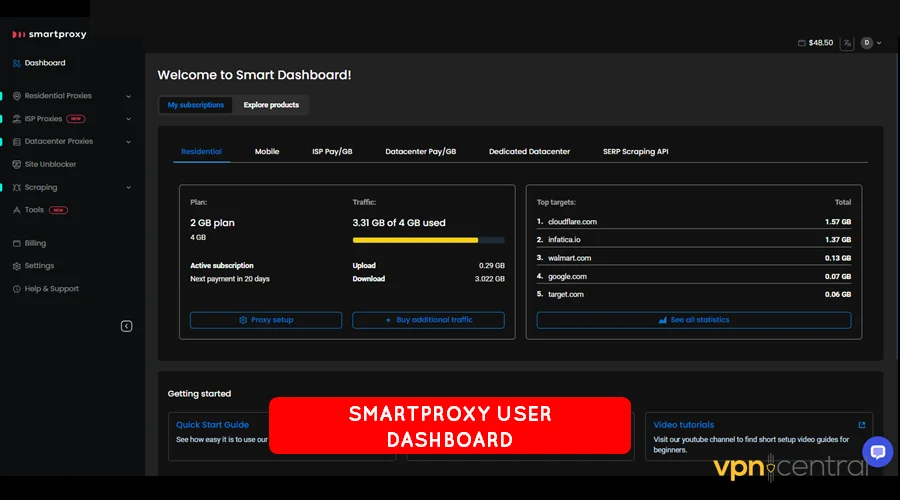The height and width of the screenshot is (500, 900).
Task: Switch to Explore products tab
Action: pos(271,105)
